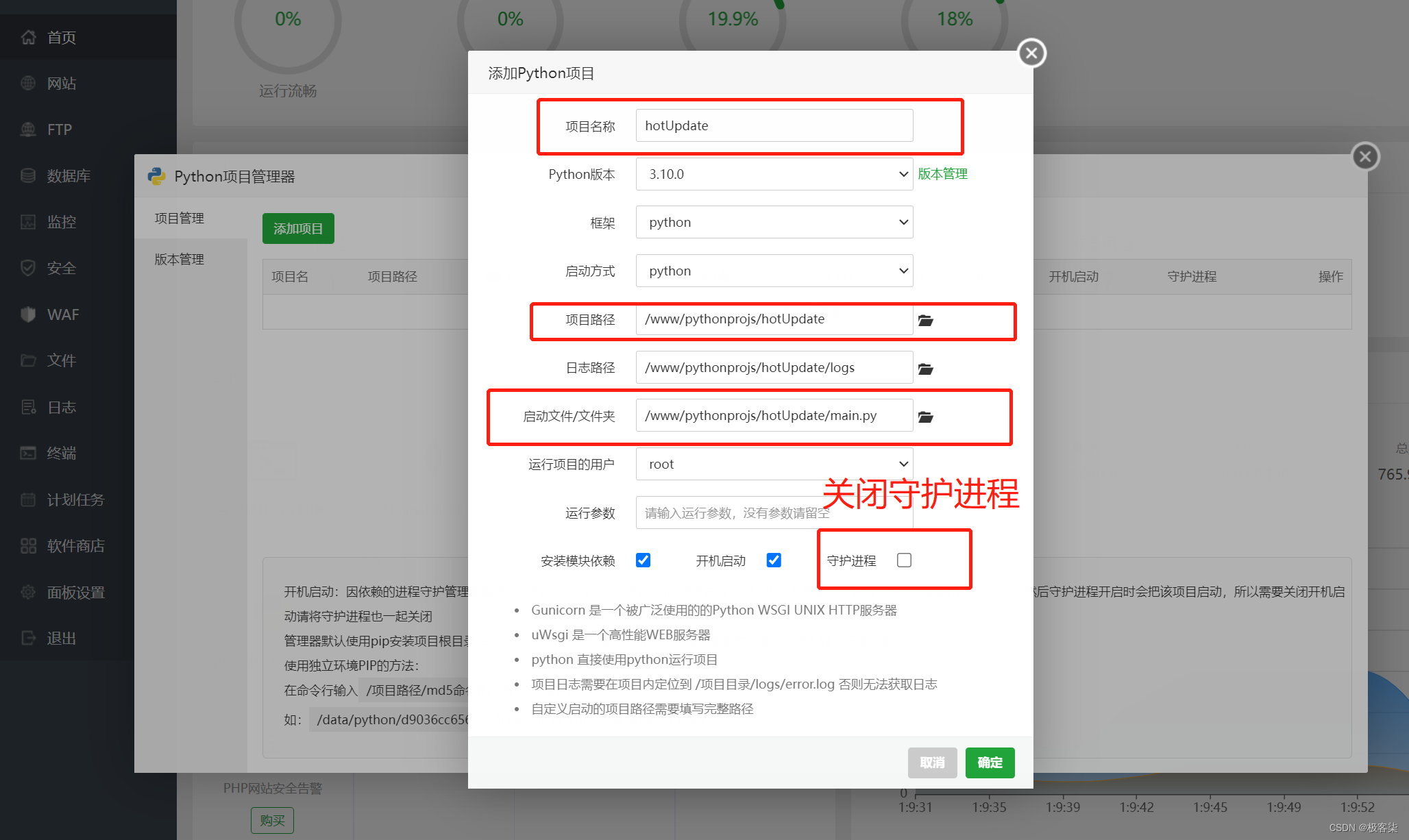Click the WAF shield icon in sidebar
The image size is (1409, 840).
28,314
